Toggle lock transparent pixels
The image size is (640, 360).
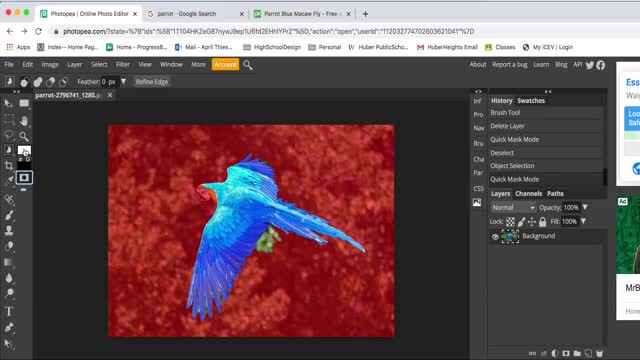coord(510,222)
